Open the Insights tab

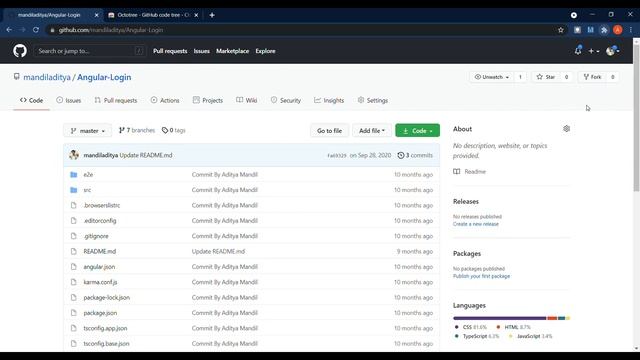point(329,100)
